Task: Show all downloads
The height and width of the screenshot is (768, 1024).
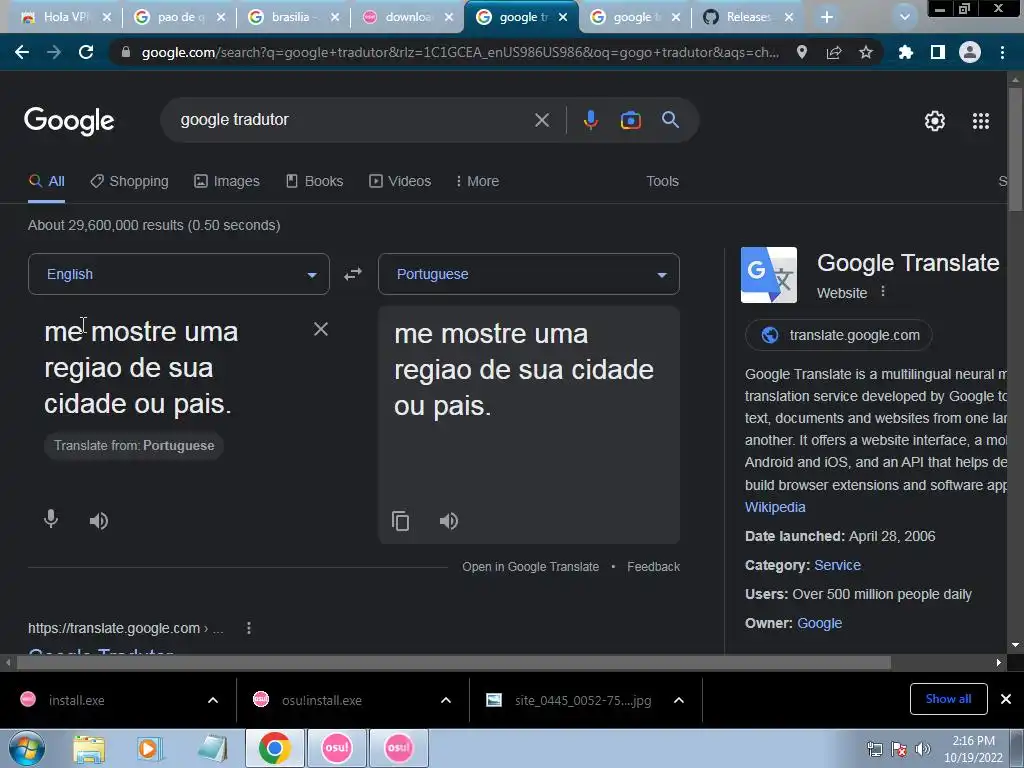Action: (x=948, y=699)
